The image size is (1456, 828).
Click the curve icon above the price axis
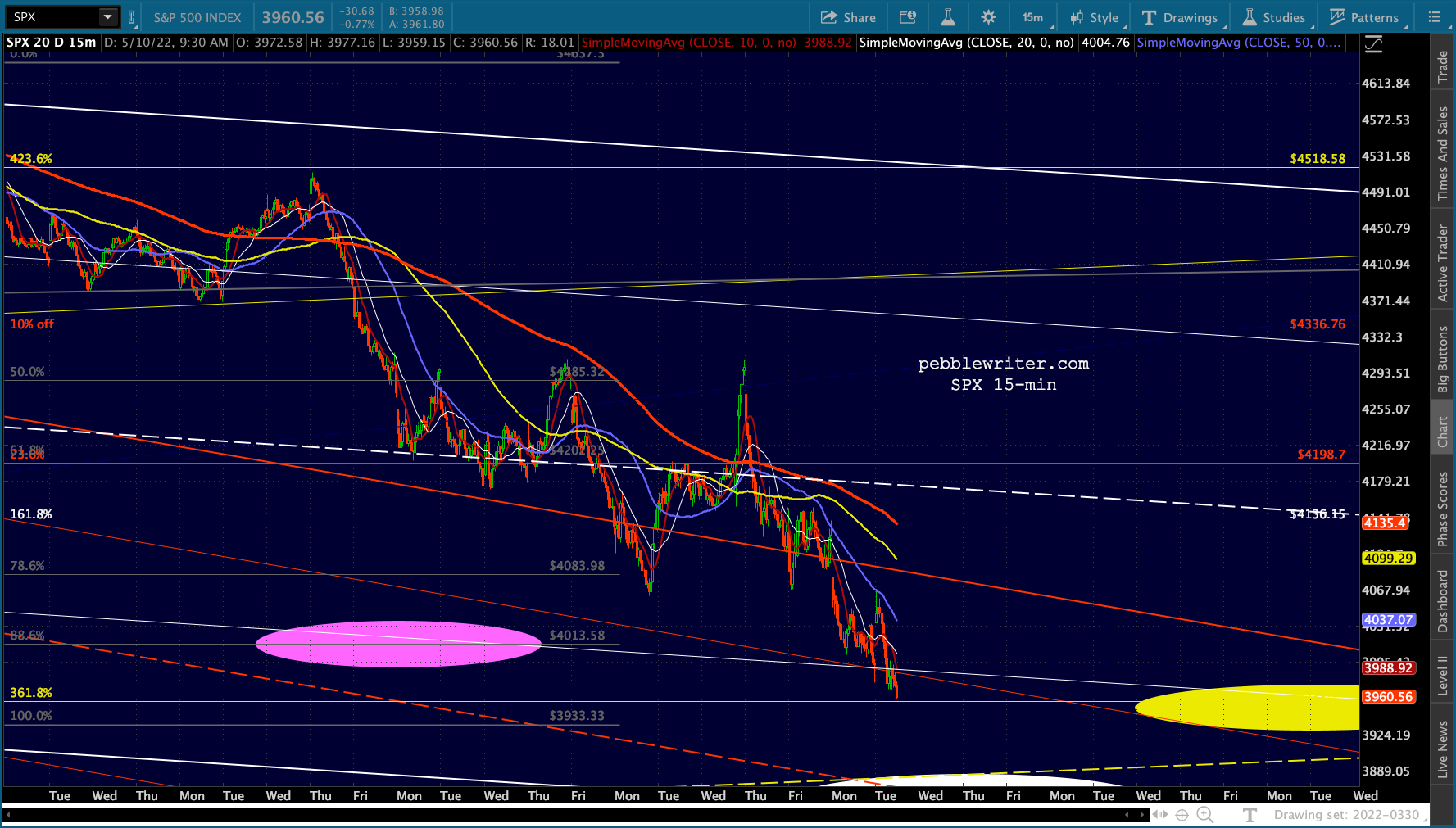(1374, 44)
